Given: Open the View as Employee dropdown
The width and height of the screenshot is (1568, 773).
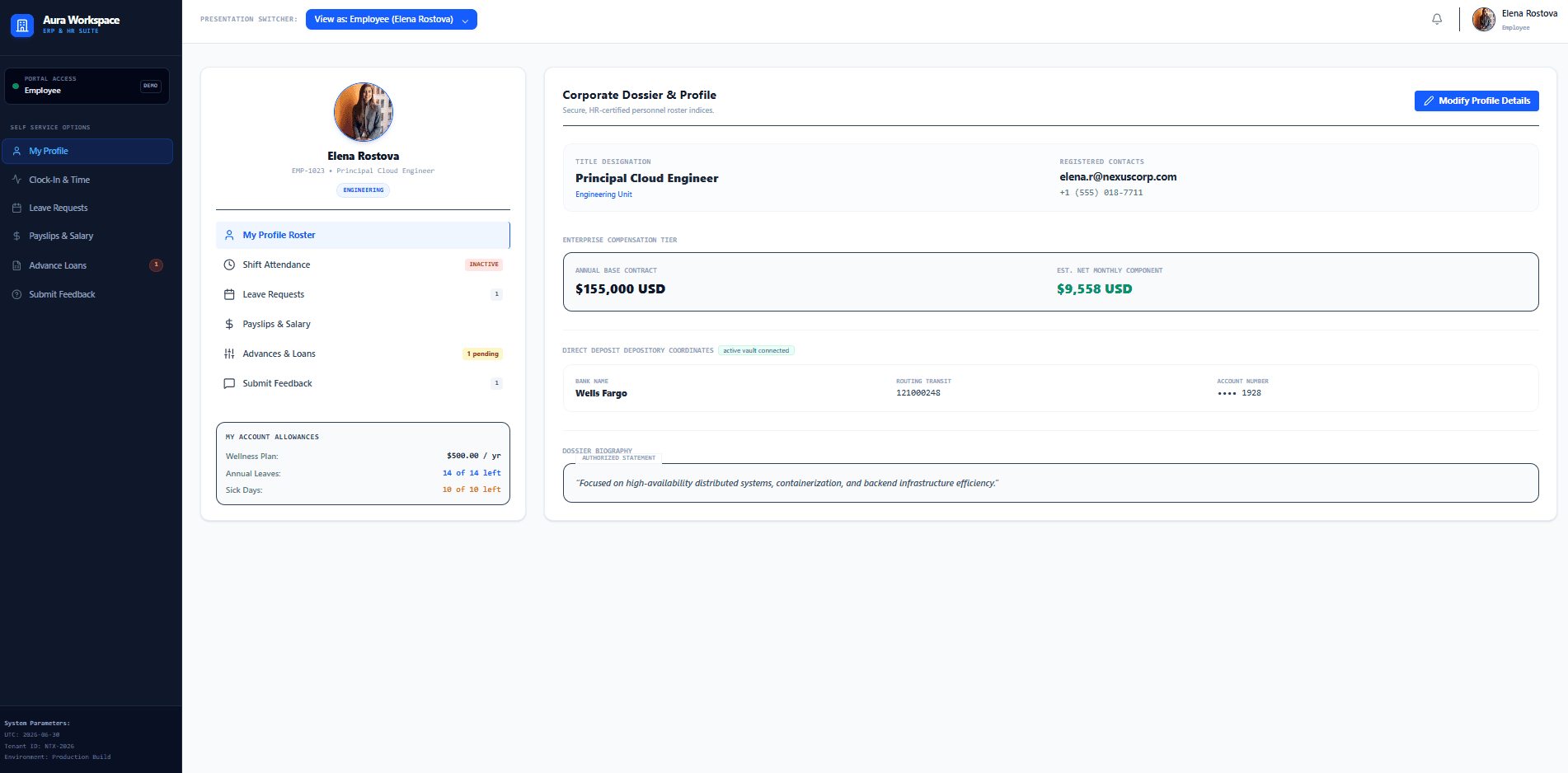Looking at the screenshot, I should point(392,20).
